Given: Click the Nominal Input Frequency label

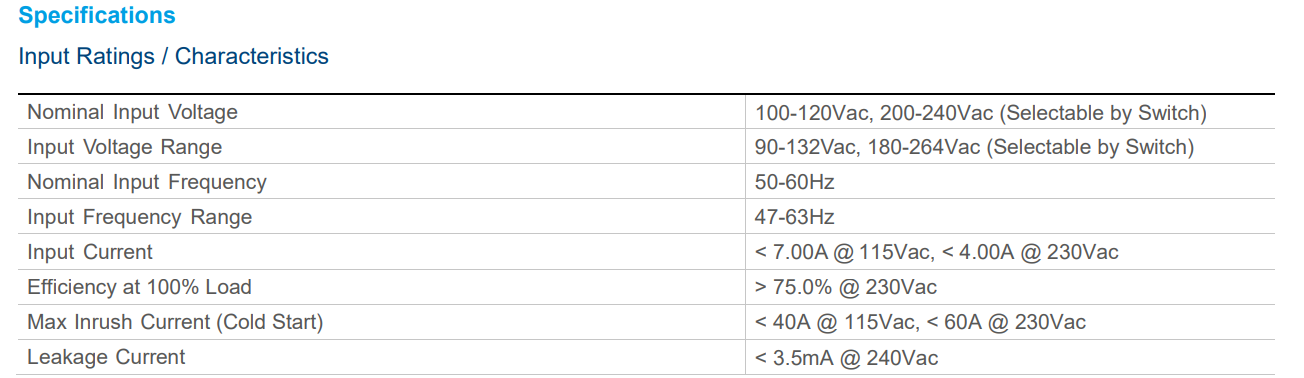Looking at the screenshot, I should click(x=147, y=182).
